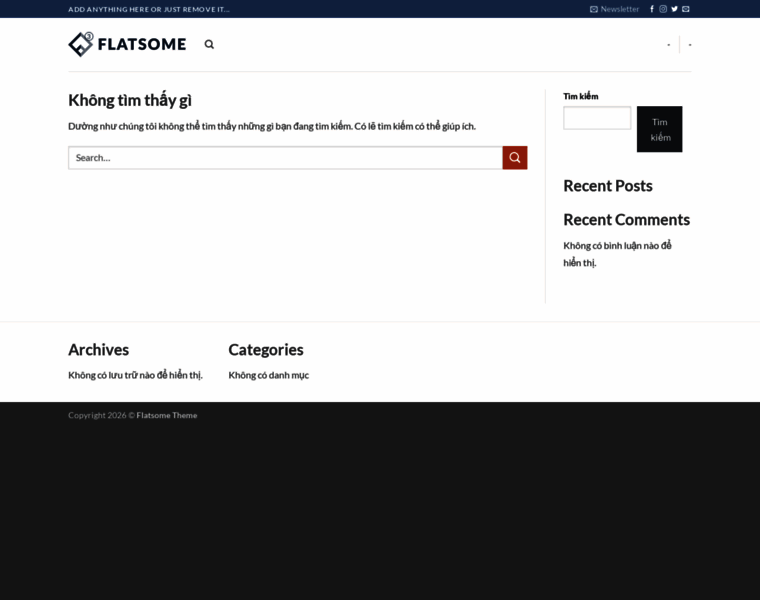
Task: Click the ADD ANYTHING HERE top bar text
Action: pos(149,9)
